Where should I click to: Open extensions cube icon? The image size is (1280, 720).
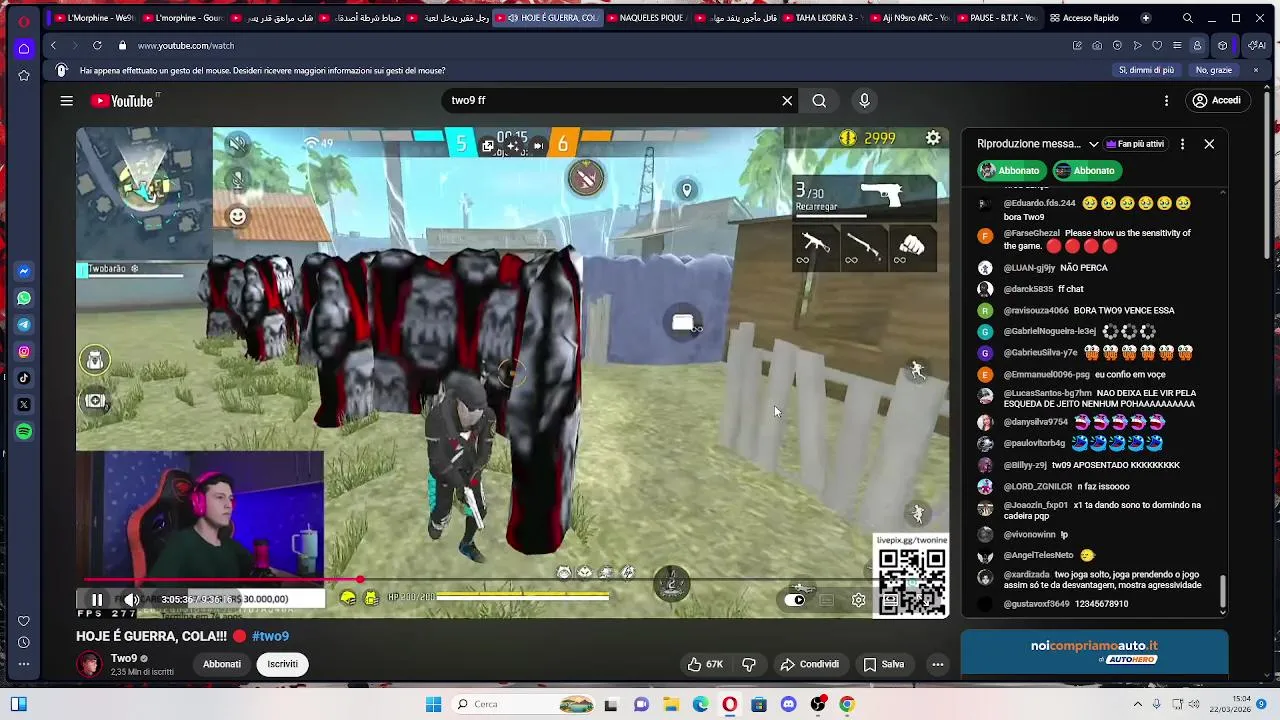click(1222, 45)
